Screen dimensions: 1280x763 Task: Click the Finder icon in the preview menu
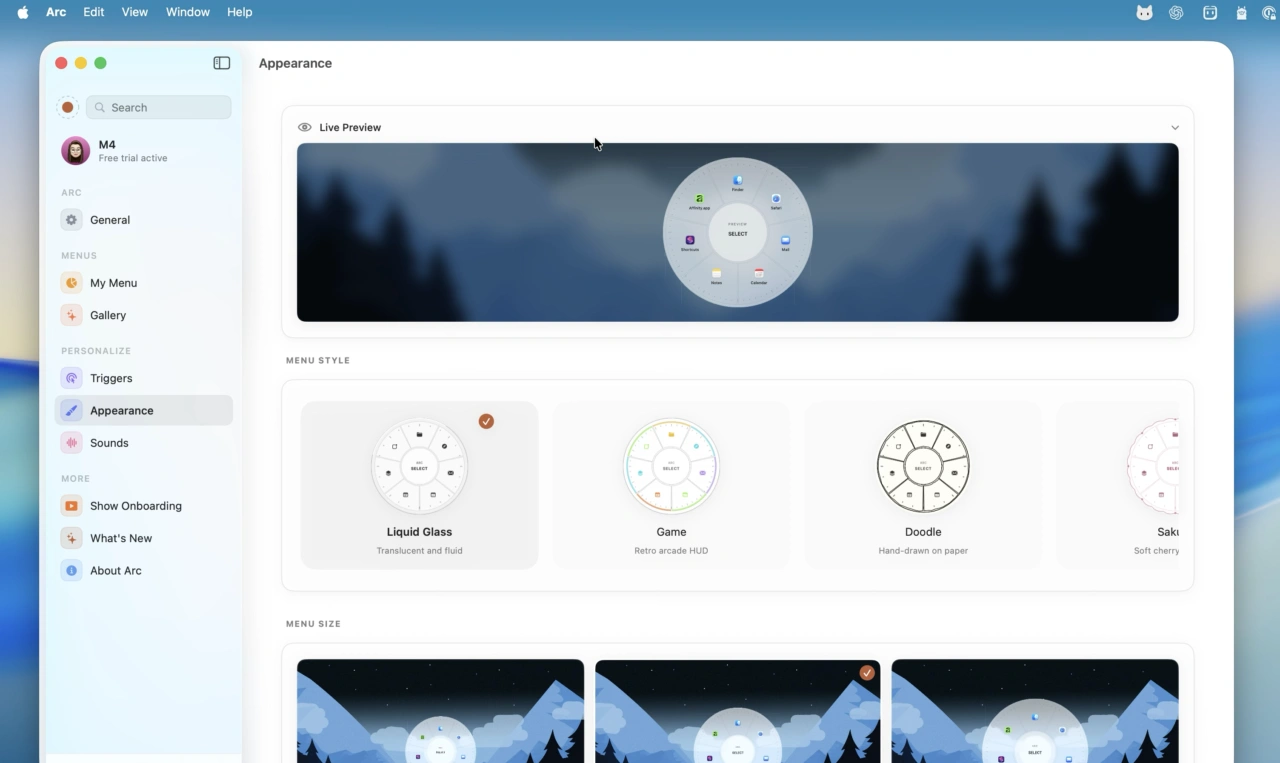[738, 180]
